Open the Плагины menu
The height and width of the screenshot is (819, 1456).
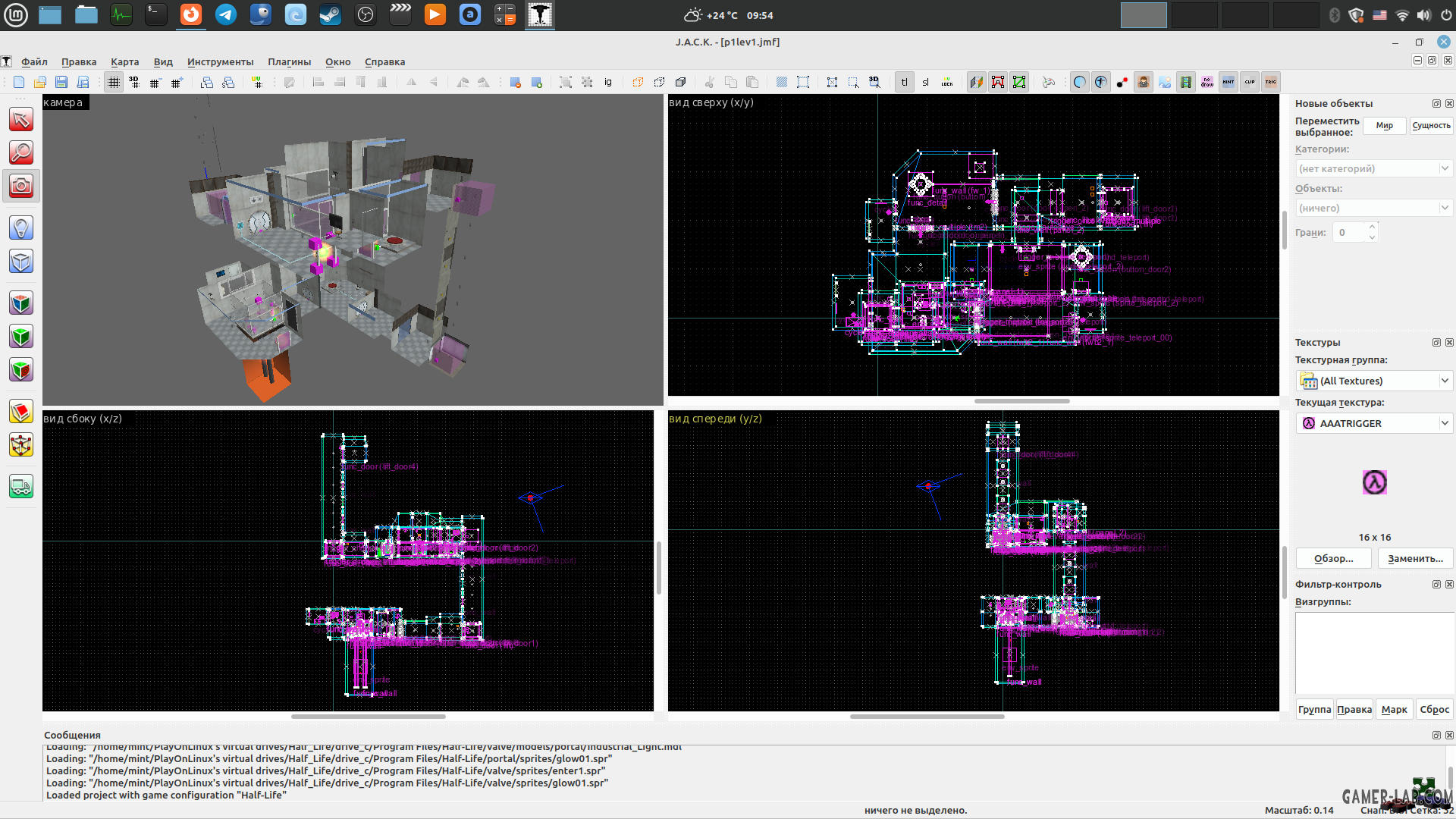tap(289, 62)
